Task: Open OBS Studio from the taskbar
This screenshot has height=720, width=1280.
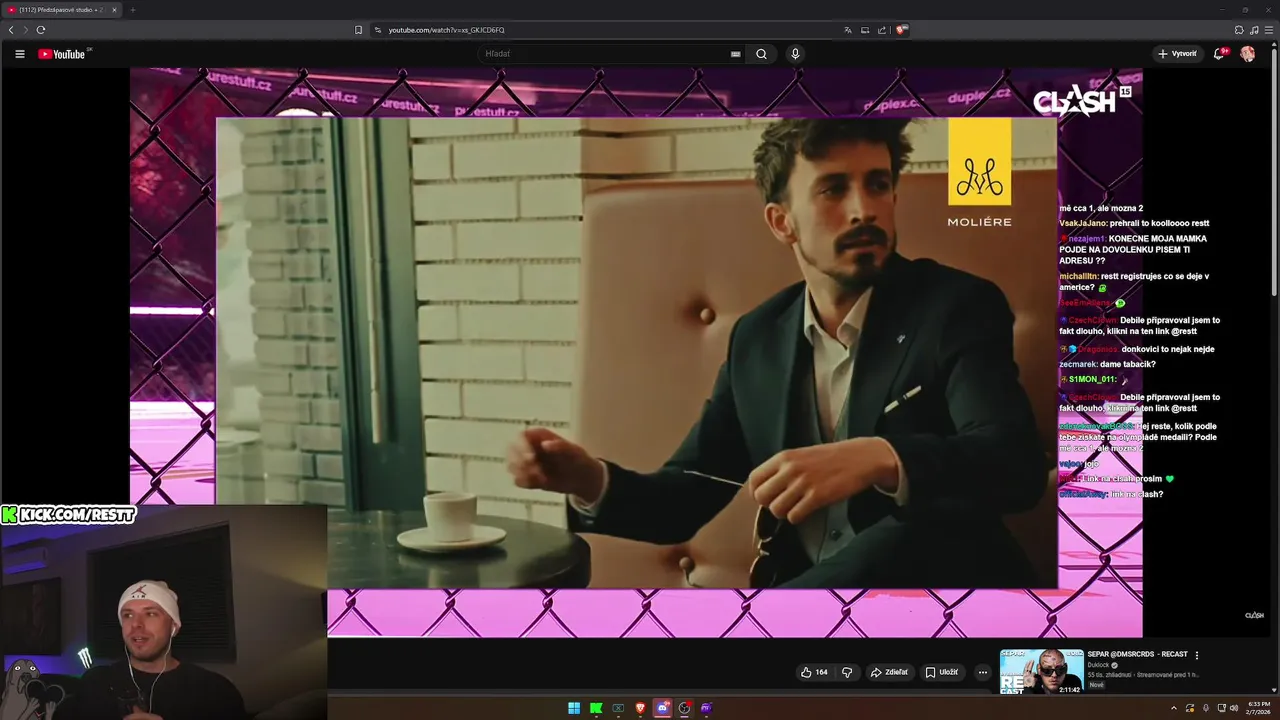Action: [685, 708]
